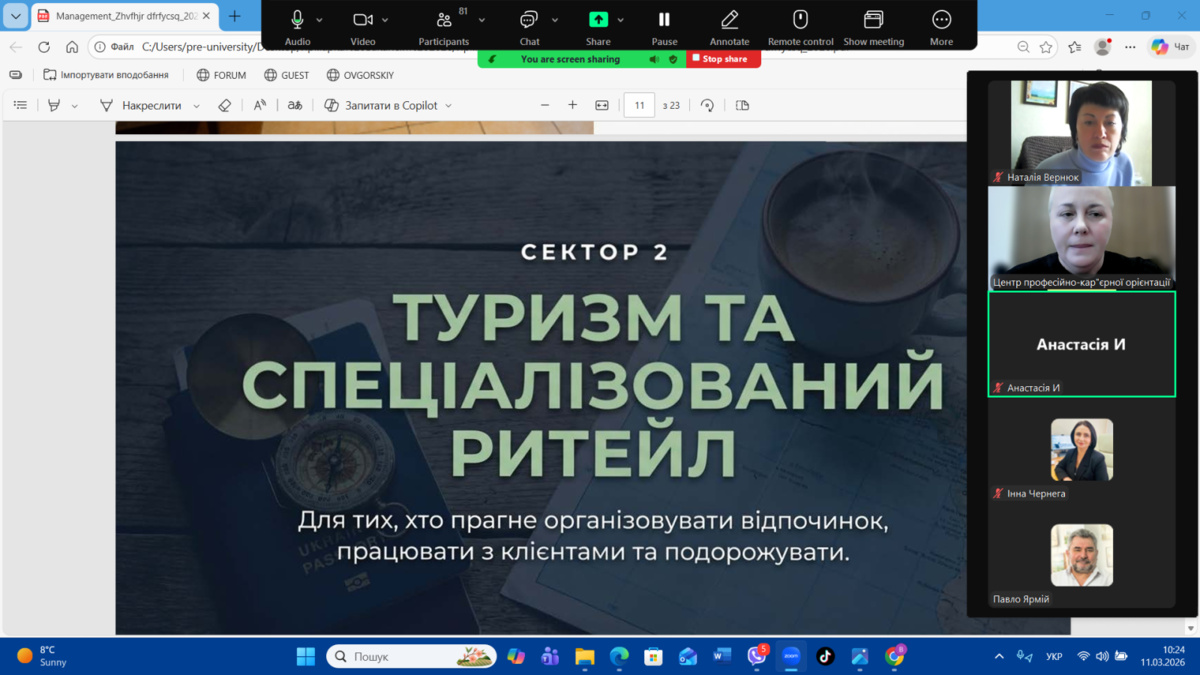This screenshot has height=675, width=1200.
Task: Pause the Zoom screen share
Action: [x=664, y=20]
